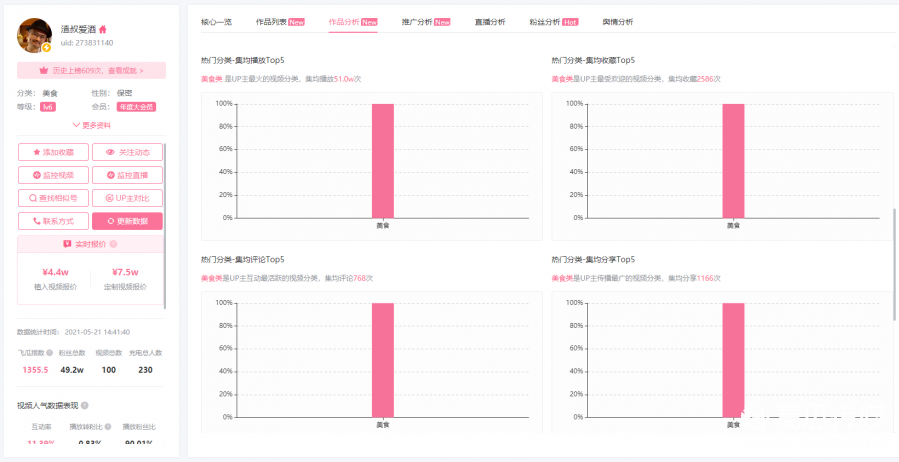Enable 监控视频 monitoring

[53, 175]
